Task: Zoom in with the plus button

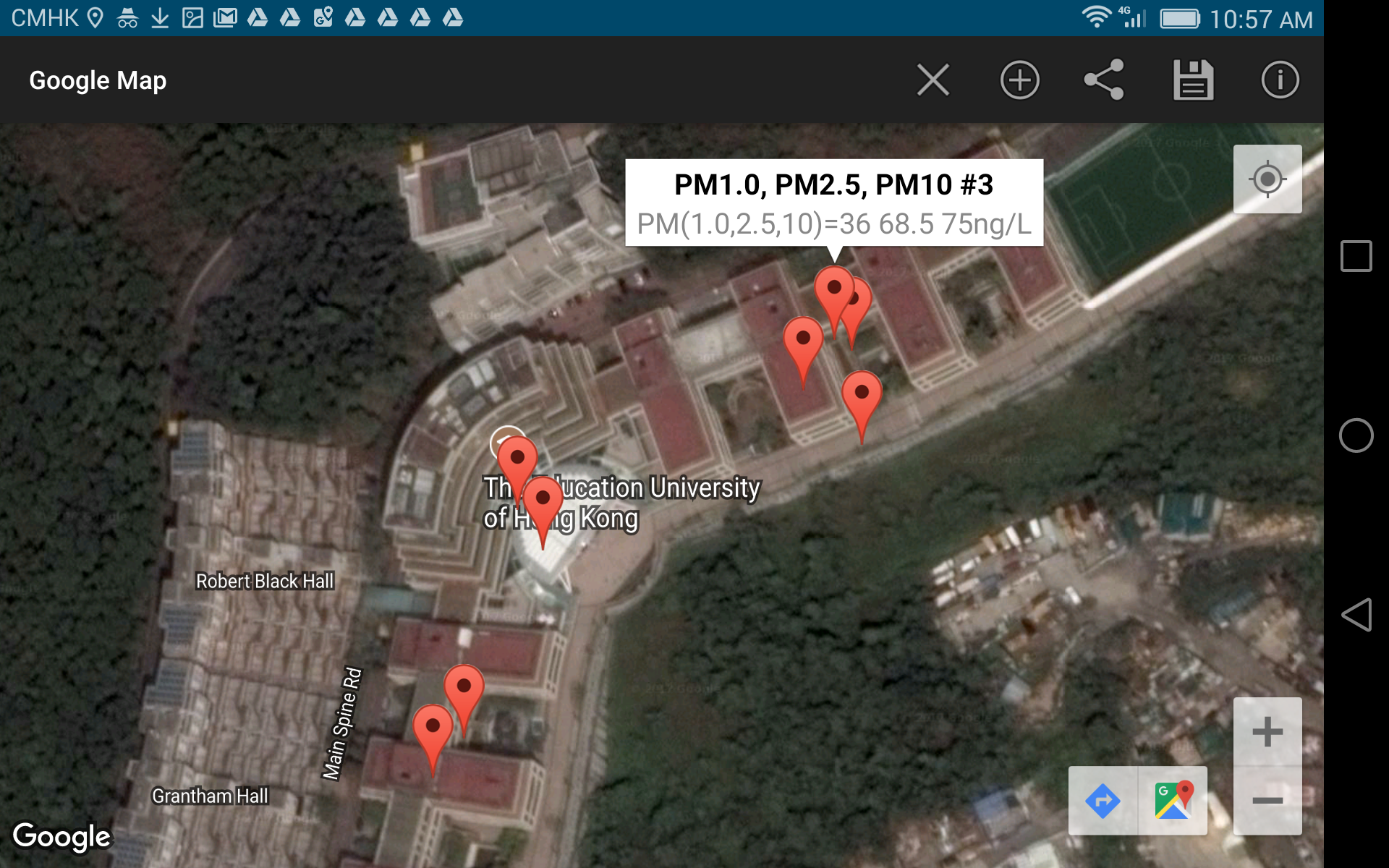Action: pyautogui.click(x=1267, y=731)
